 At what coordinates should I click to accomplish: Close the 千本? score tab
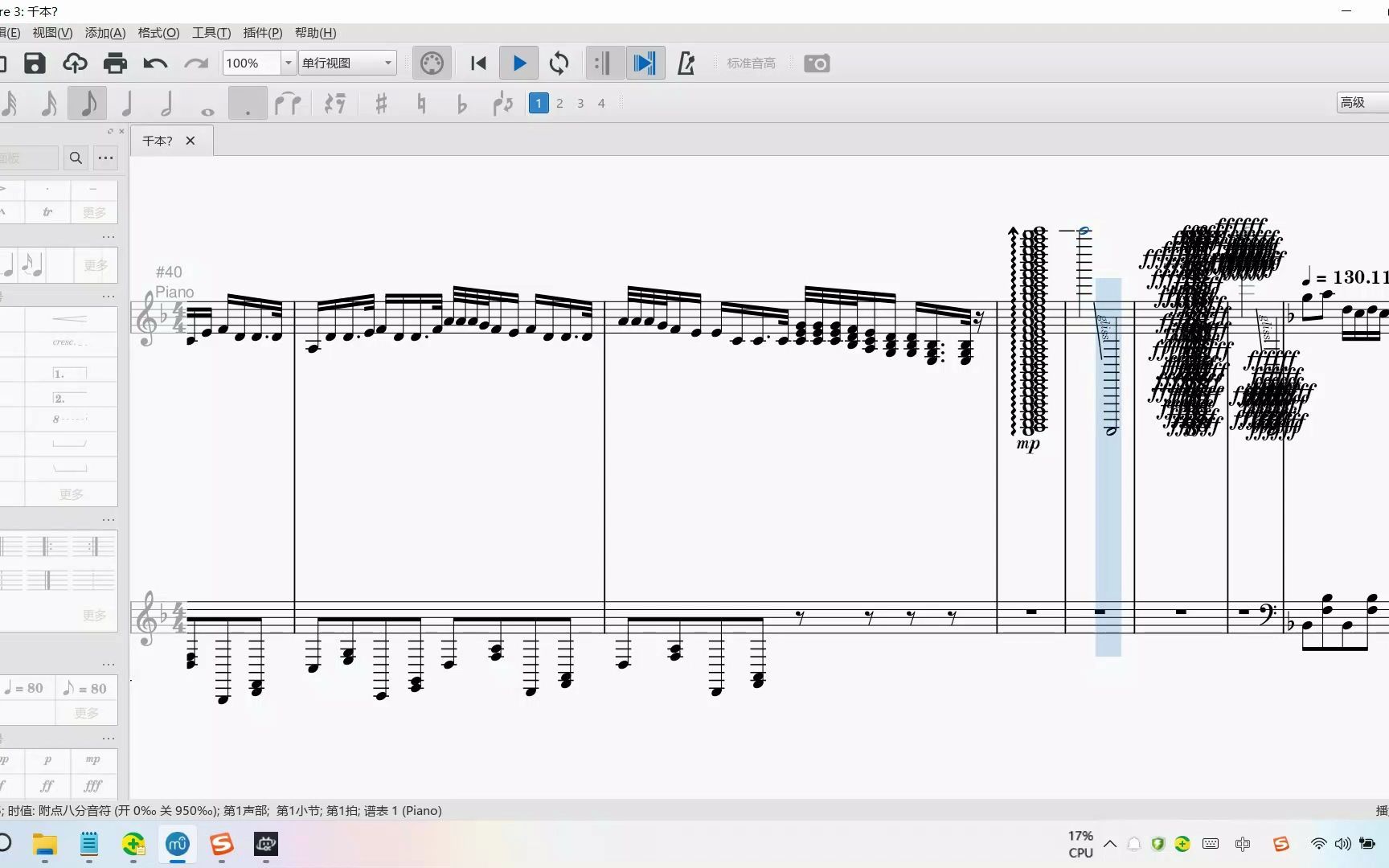(191, 141)
